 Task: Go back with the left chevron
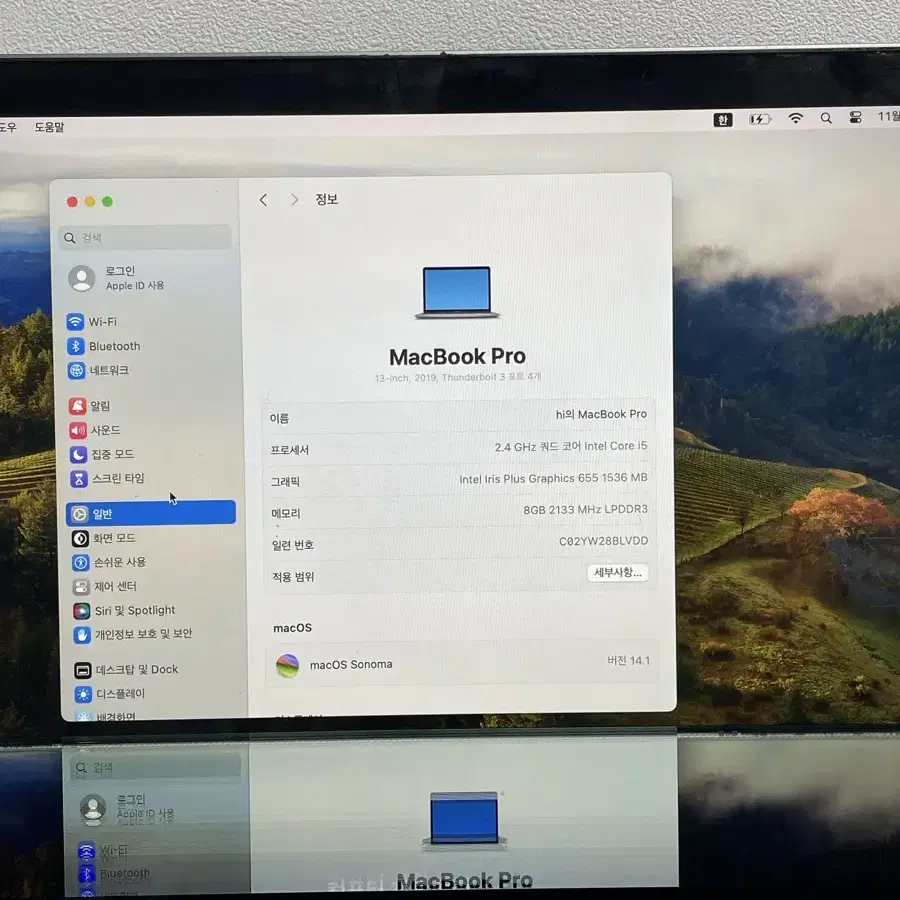pos(263,200)
